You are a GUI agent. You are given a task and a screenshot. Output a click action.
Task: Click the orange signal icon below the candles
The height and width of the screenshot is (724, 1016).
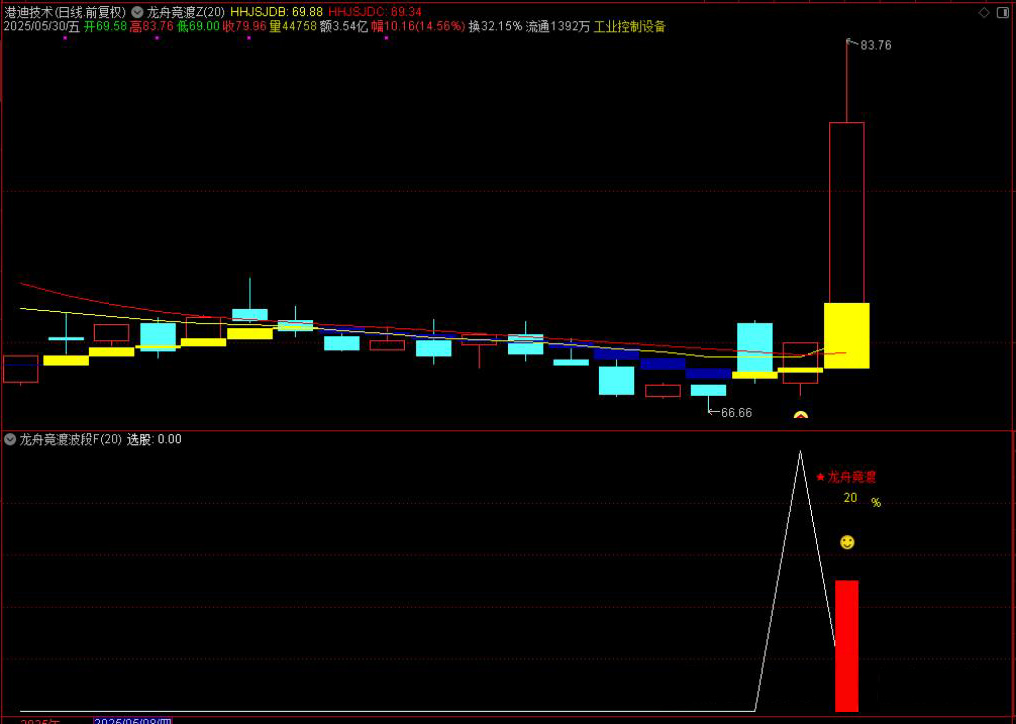(x=800, y=414)
